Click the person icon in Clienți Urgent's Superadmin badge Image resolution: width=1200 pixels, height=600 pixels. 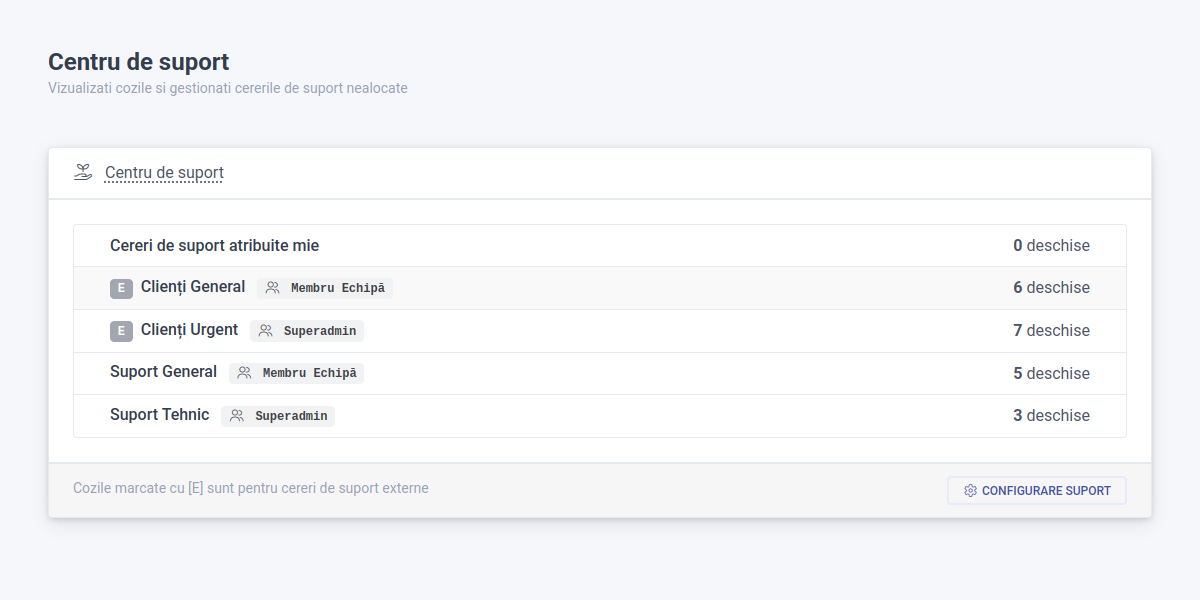click(264, 330)
